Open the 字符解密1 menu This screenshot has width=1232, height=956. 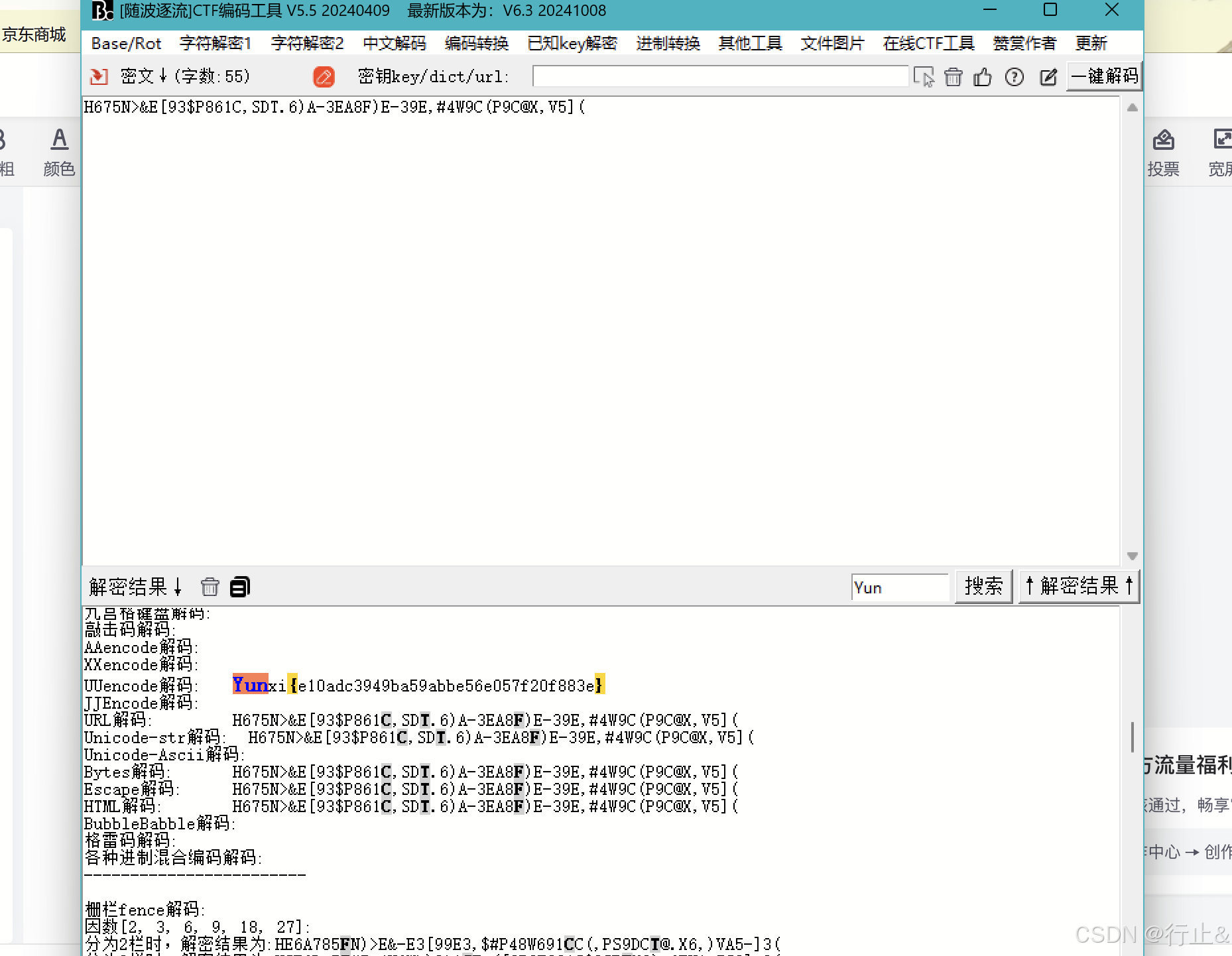(x=216, y=44)
